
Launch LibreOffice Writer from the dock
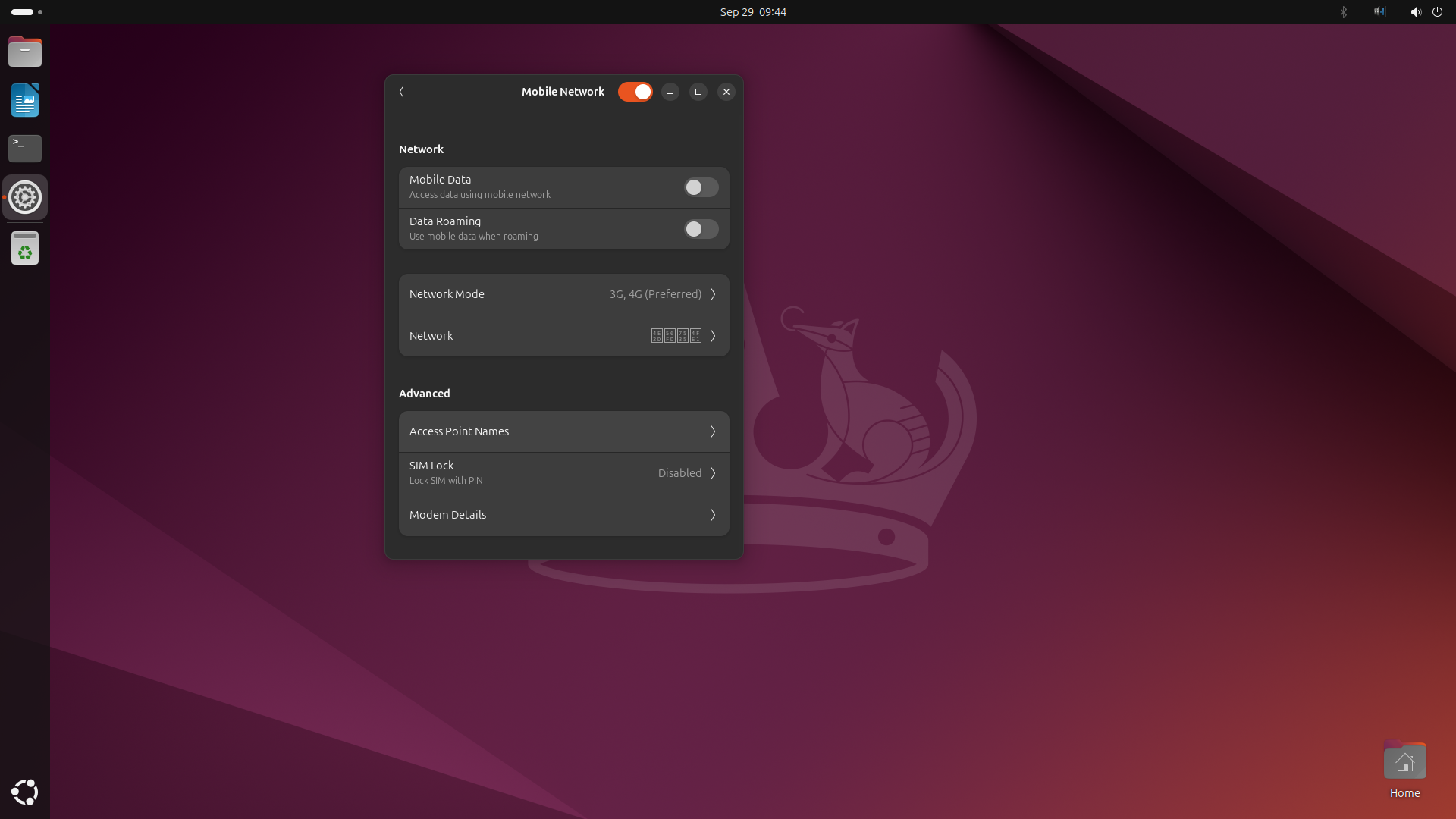pos(25,100)
